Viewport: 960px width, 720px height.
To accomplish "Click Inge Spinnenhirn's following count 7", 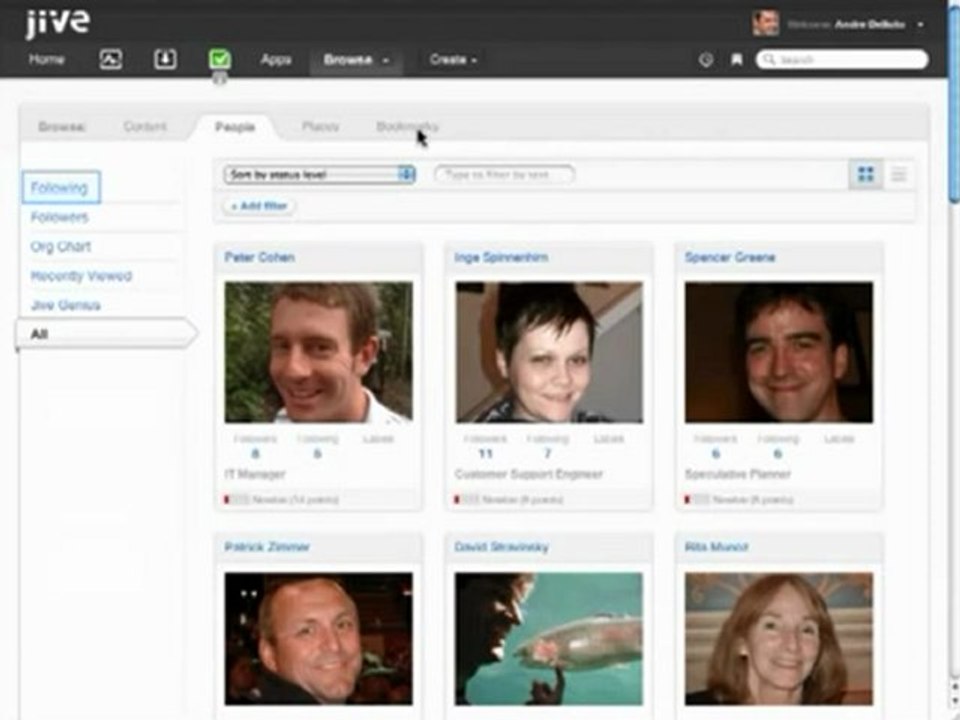I will 547,454.
